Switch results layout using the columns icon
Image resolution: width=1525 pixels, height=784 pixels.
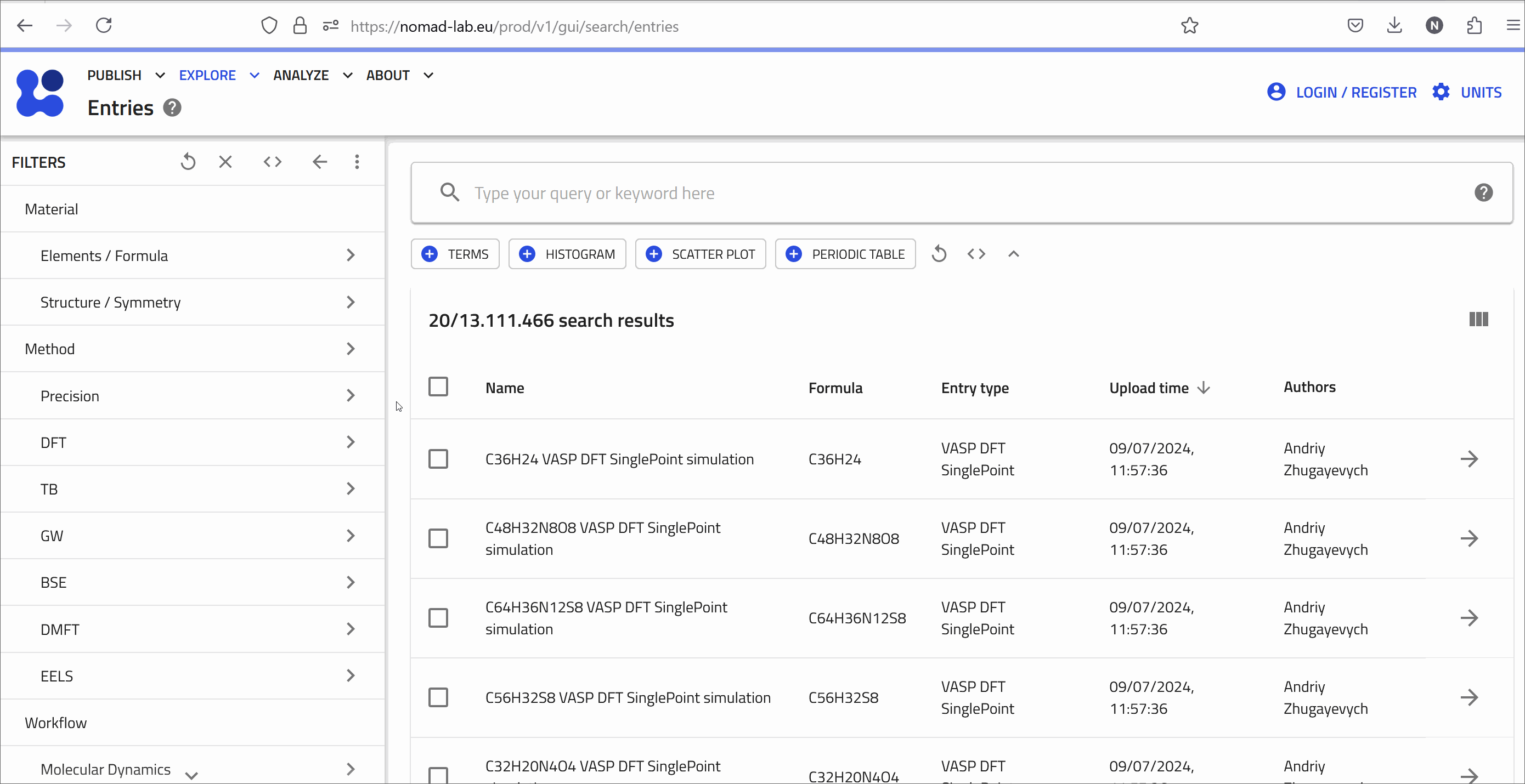point(1478,320)
